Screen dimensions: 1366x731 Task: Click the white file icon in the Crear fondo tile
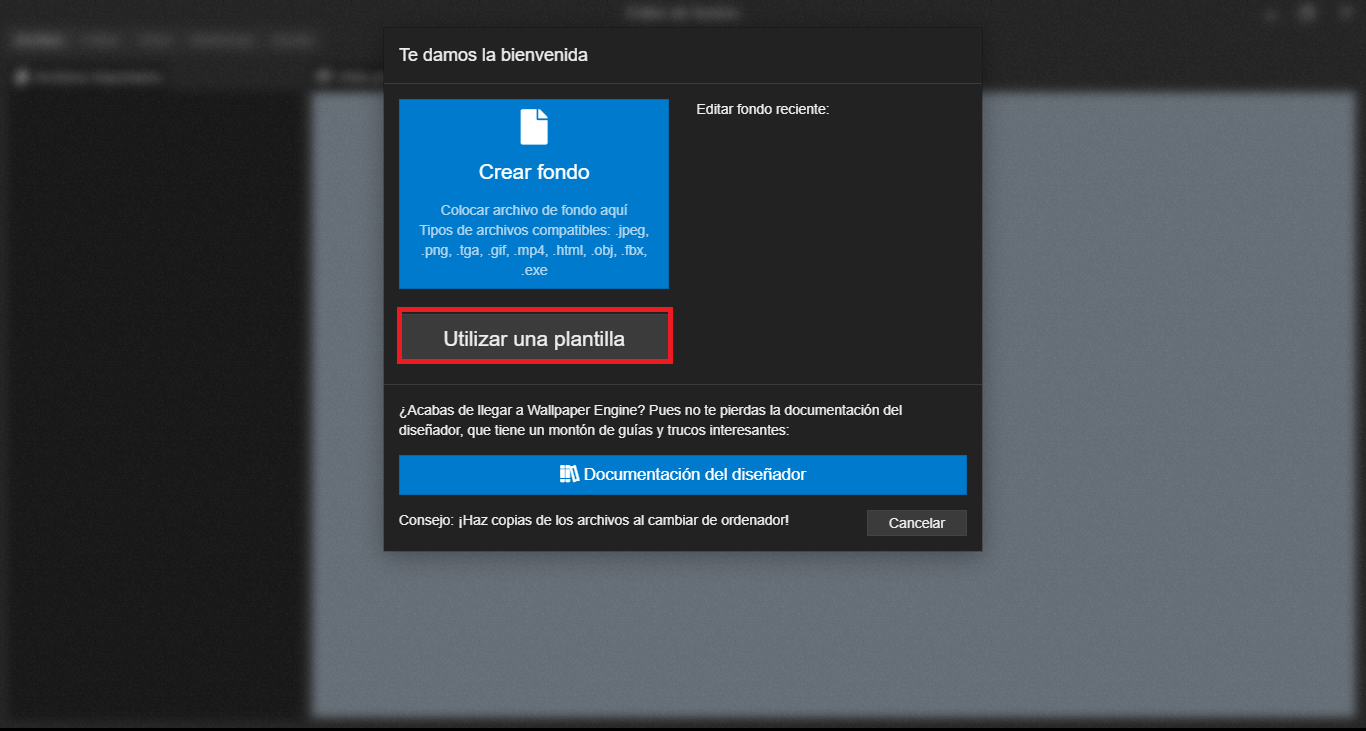click(x=534, y=127)
